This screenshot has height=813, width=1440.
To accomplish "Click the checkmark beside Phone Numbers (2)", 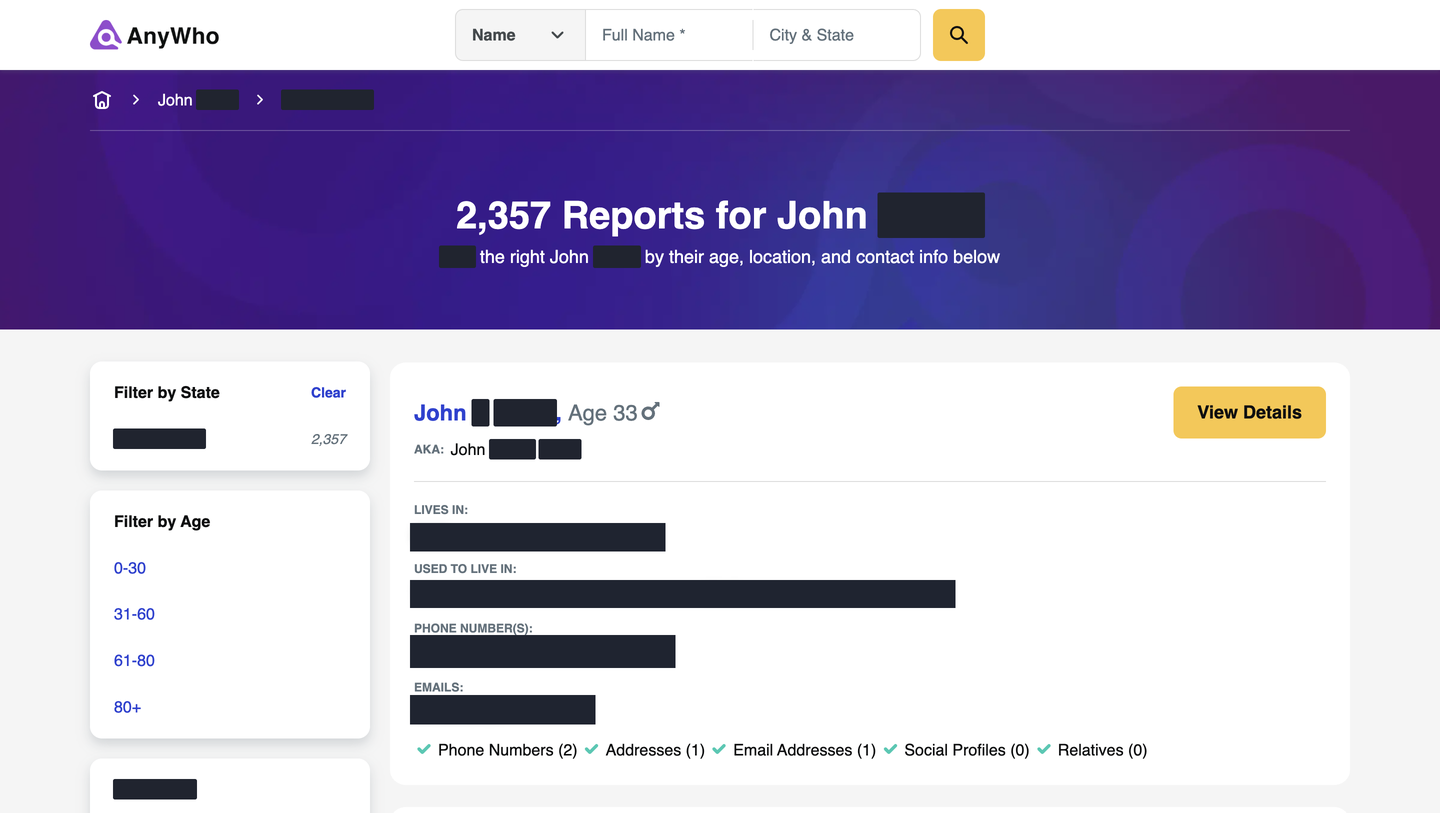I will 424,749.
